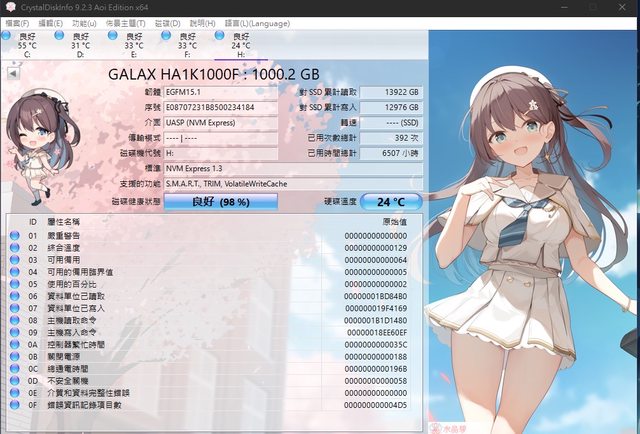Click status orb for attribute 0D 不安全關機
The width and height of the screenshot is (640, 434).
tap(15, 381)
